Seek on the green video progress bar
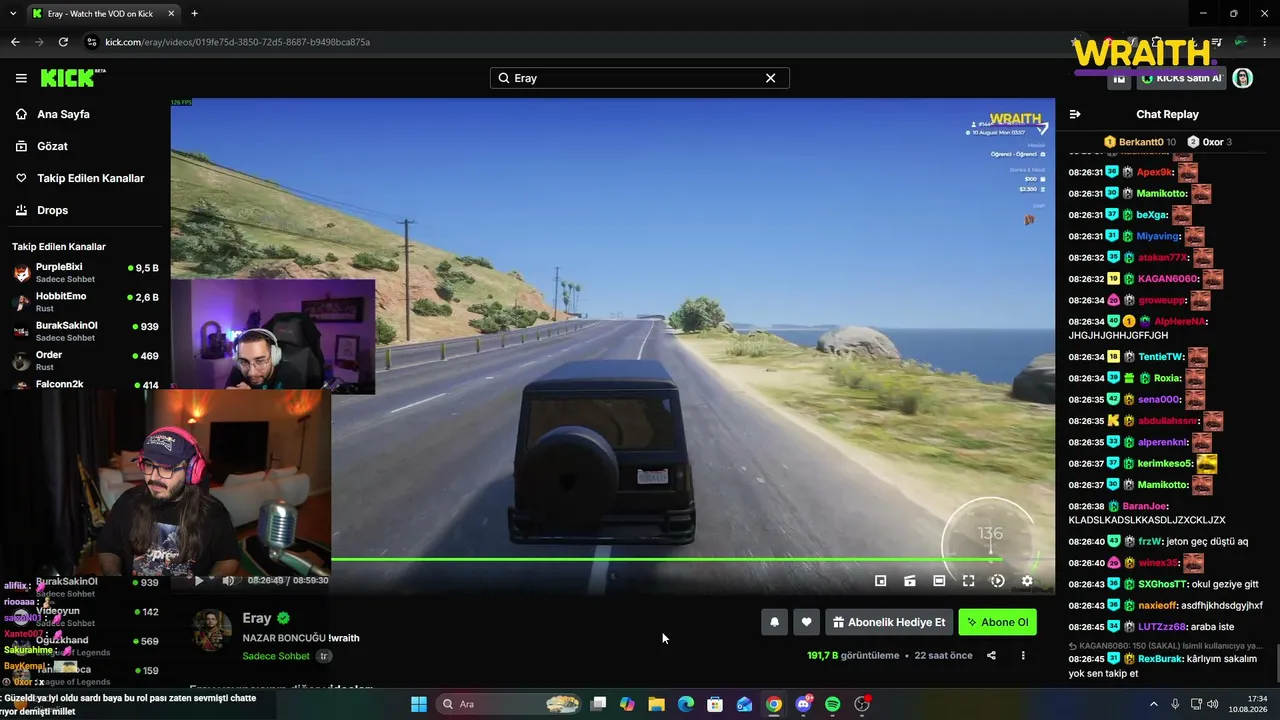 665,560
